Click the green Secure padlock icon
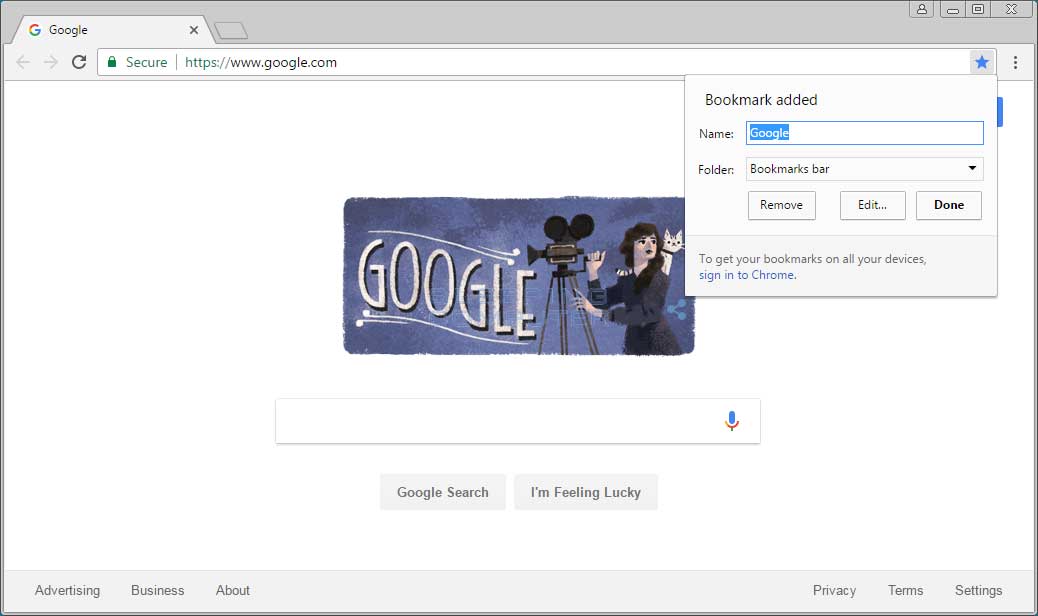 click(x=112, y=62)
